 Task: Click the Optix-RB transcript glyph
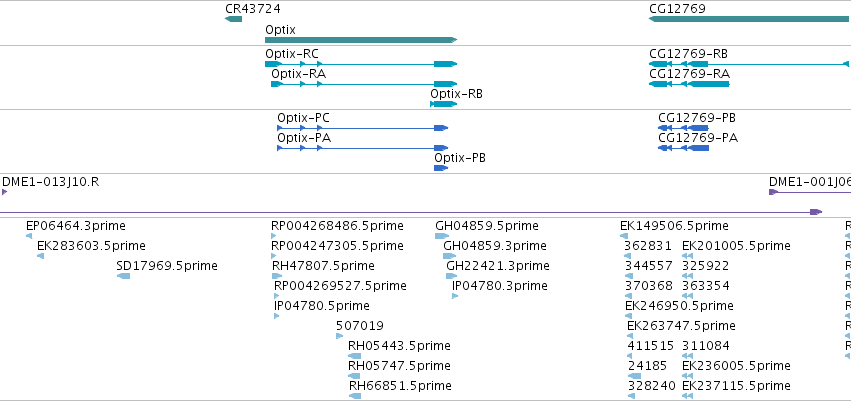pyautogui.click(x=443, y=104)
